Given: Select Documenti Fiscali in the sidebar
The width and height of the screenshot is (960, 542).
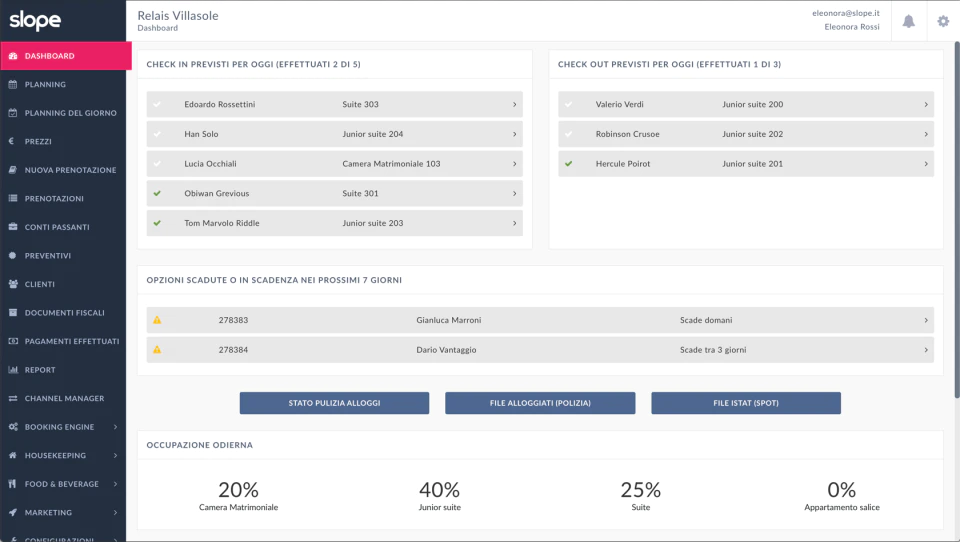Looking at the screenshot, I should click(63, 313).
